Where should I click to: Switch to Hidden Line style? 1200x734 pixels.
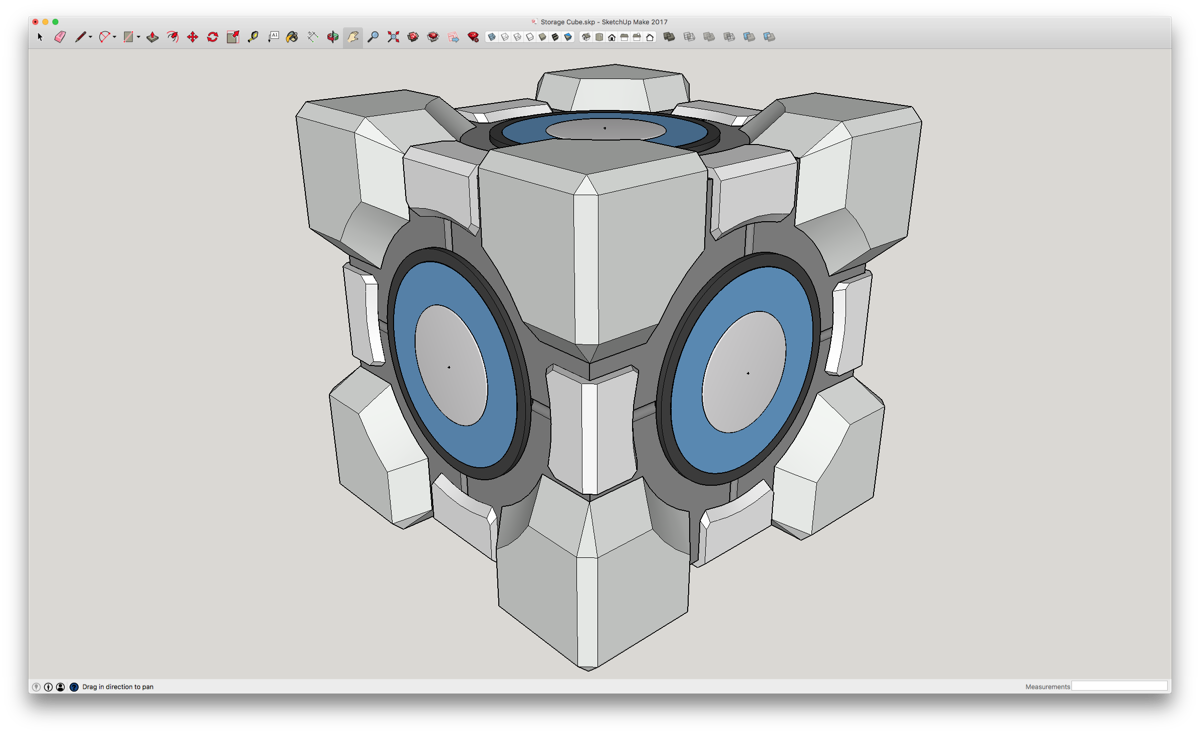(x=530, y=37)
